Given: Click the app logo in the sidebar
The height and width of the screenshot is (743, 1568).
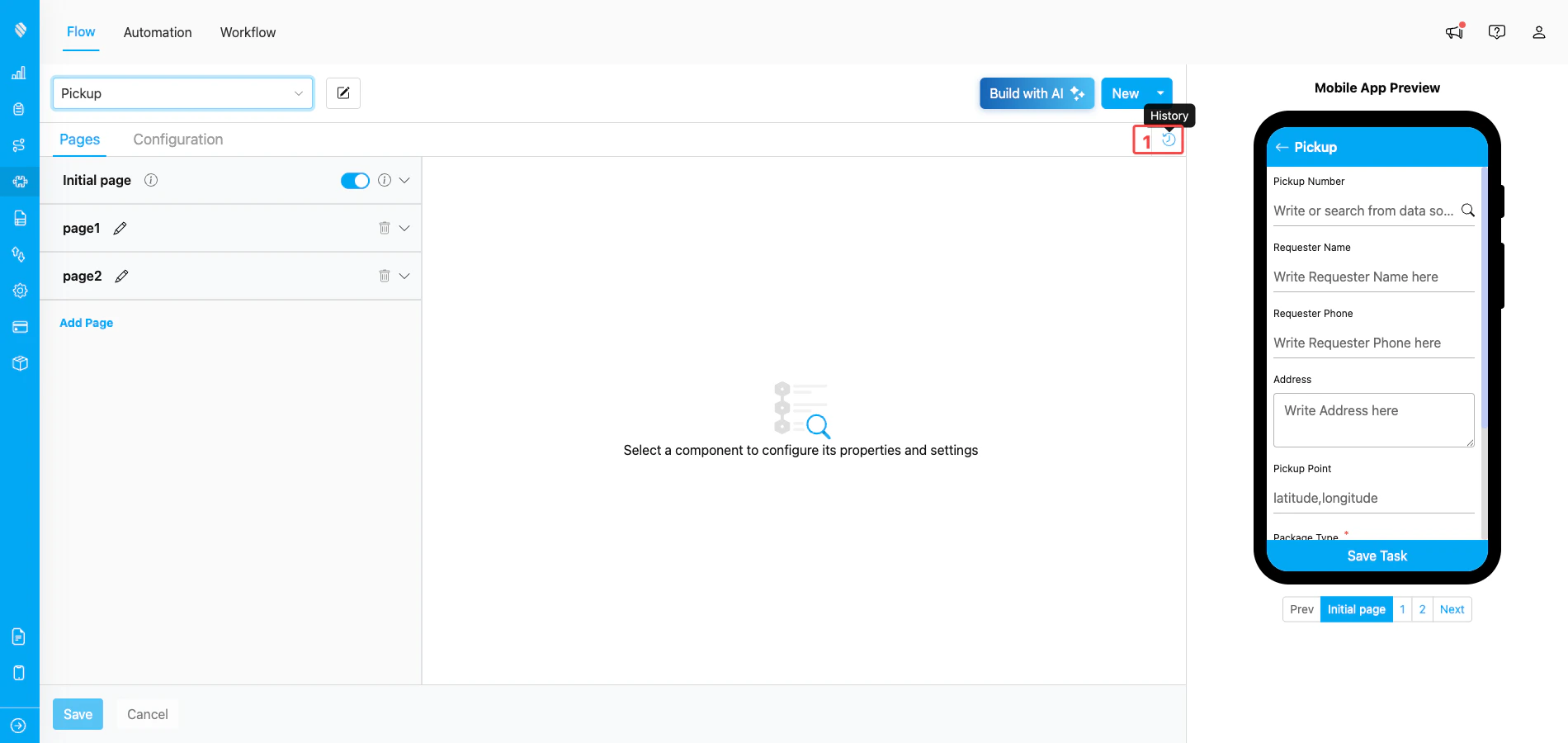Looking at the screenshot, I should click(x=20, y=30).
